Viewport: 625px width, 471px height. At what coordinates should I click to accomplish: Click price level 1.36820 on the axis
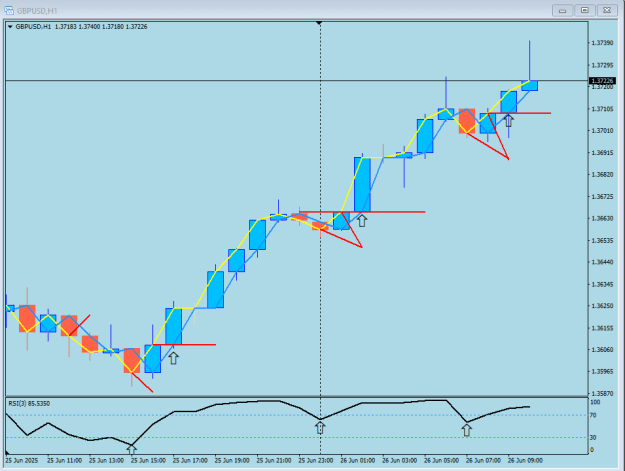[602, 175]
